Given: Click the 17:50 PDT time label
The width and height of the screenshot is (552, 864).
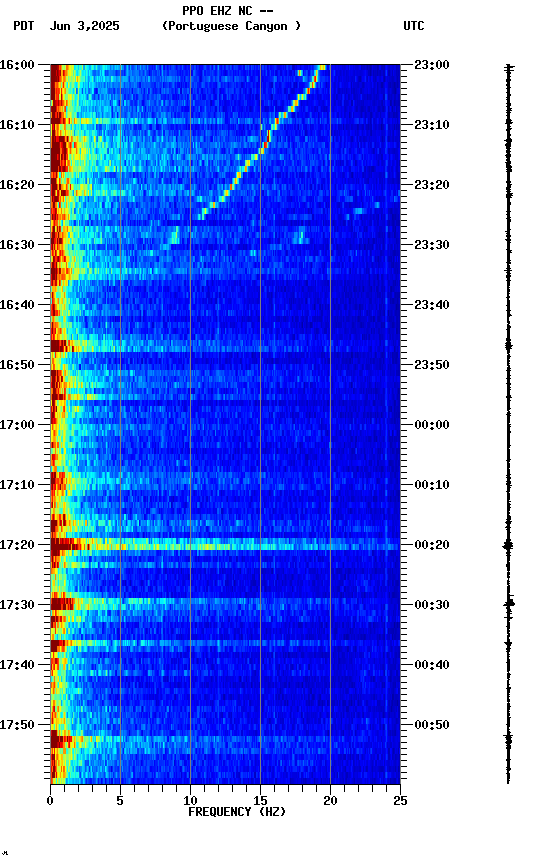Looking at the screenshot, I should pos(17,725).
